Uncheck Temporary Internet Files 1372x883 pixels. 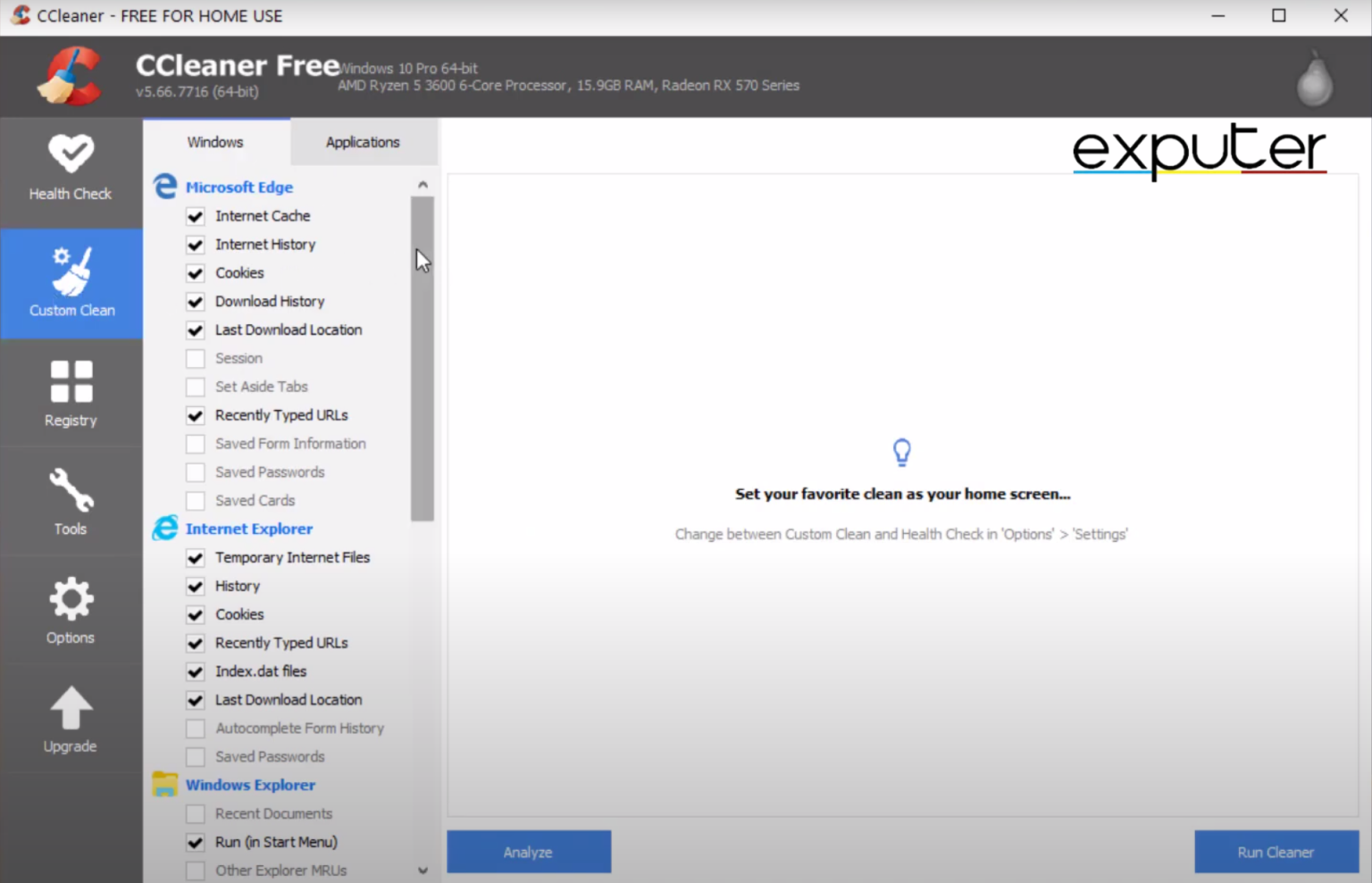(x=195, y=557)
